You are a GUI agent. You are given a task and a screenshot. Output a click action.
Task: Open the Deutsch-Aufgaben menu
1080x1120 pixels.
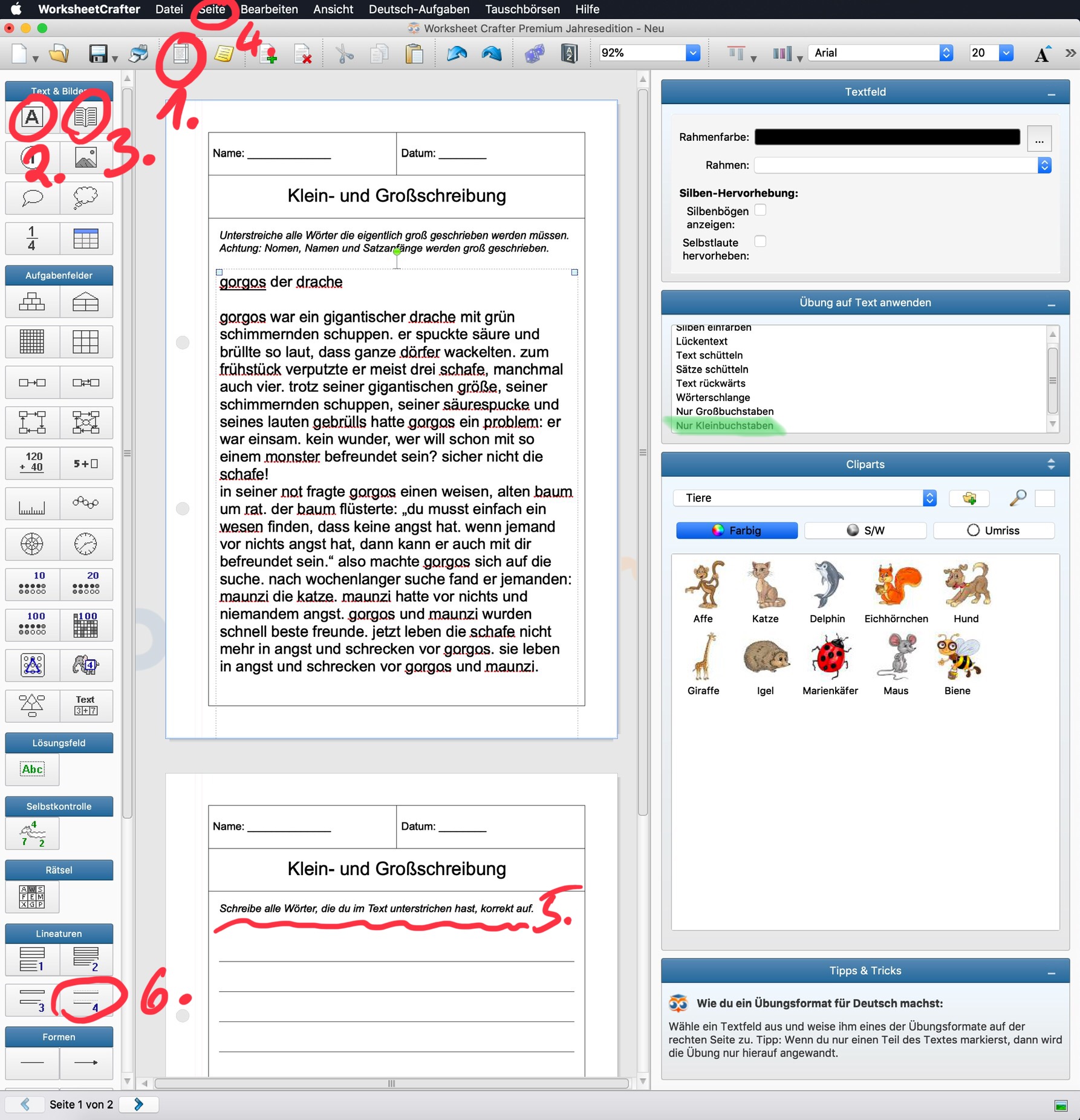(x=418, y=9)
